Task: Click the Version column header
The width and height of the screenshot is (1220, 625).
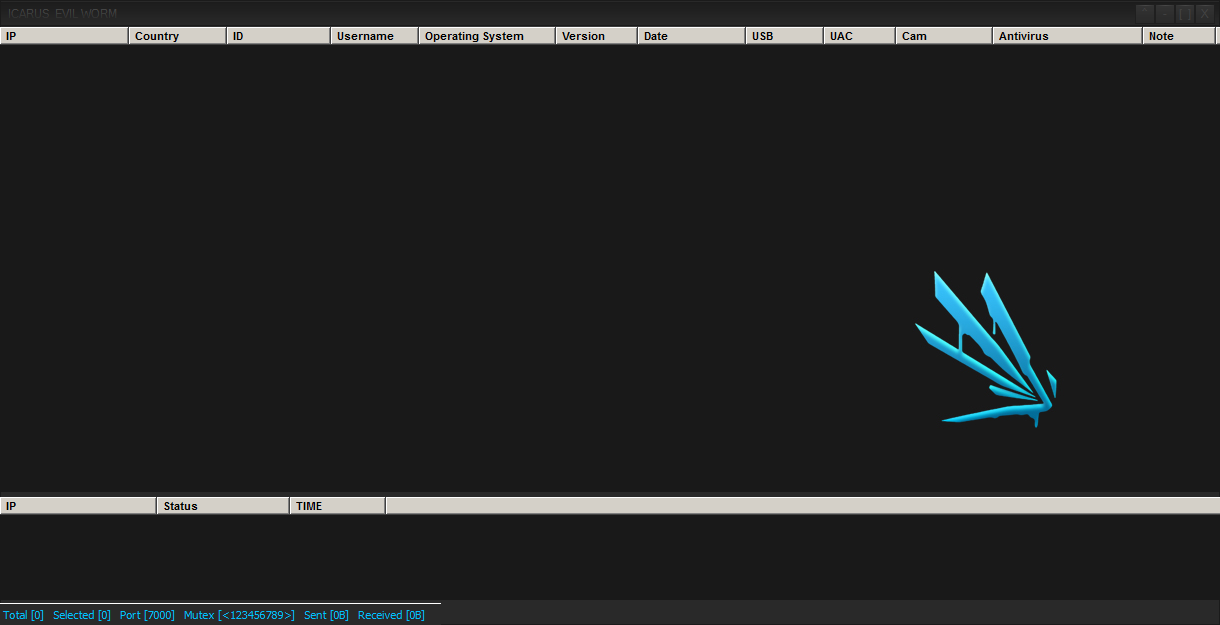Action: click(595, 36)
